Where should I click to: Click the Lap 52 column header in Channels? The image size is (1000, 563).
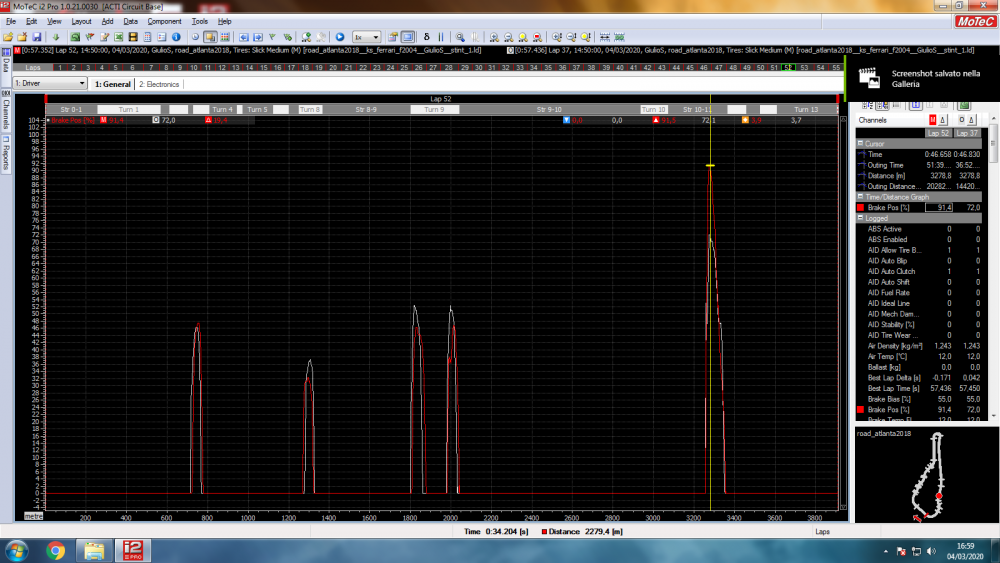coord(938,133)
